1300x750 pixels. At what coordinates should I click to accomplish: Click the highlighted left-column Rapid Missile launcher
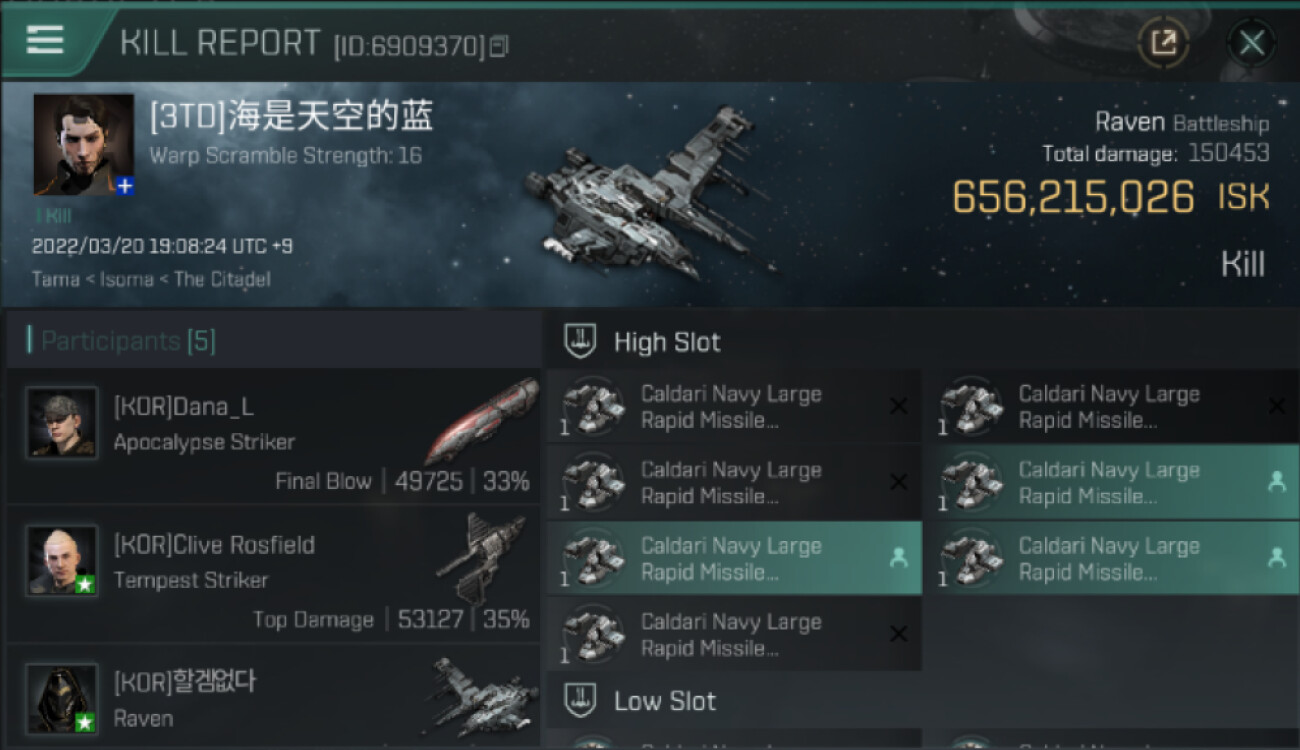(x=734, y=559)
